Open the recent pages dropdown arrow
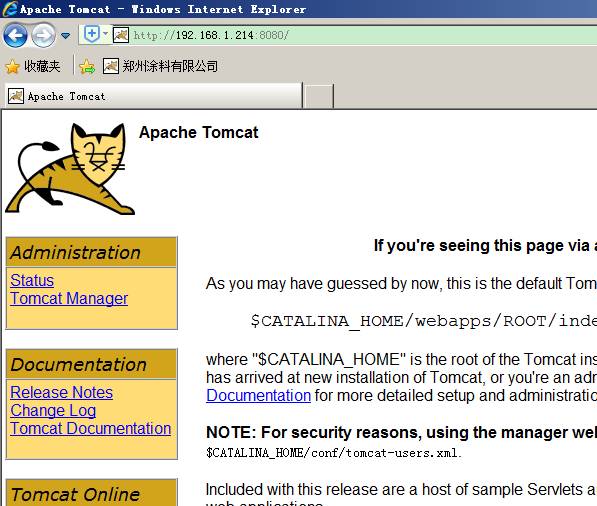 (x=65, y=36)
